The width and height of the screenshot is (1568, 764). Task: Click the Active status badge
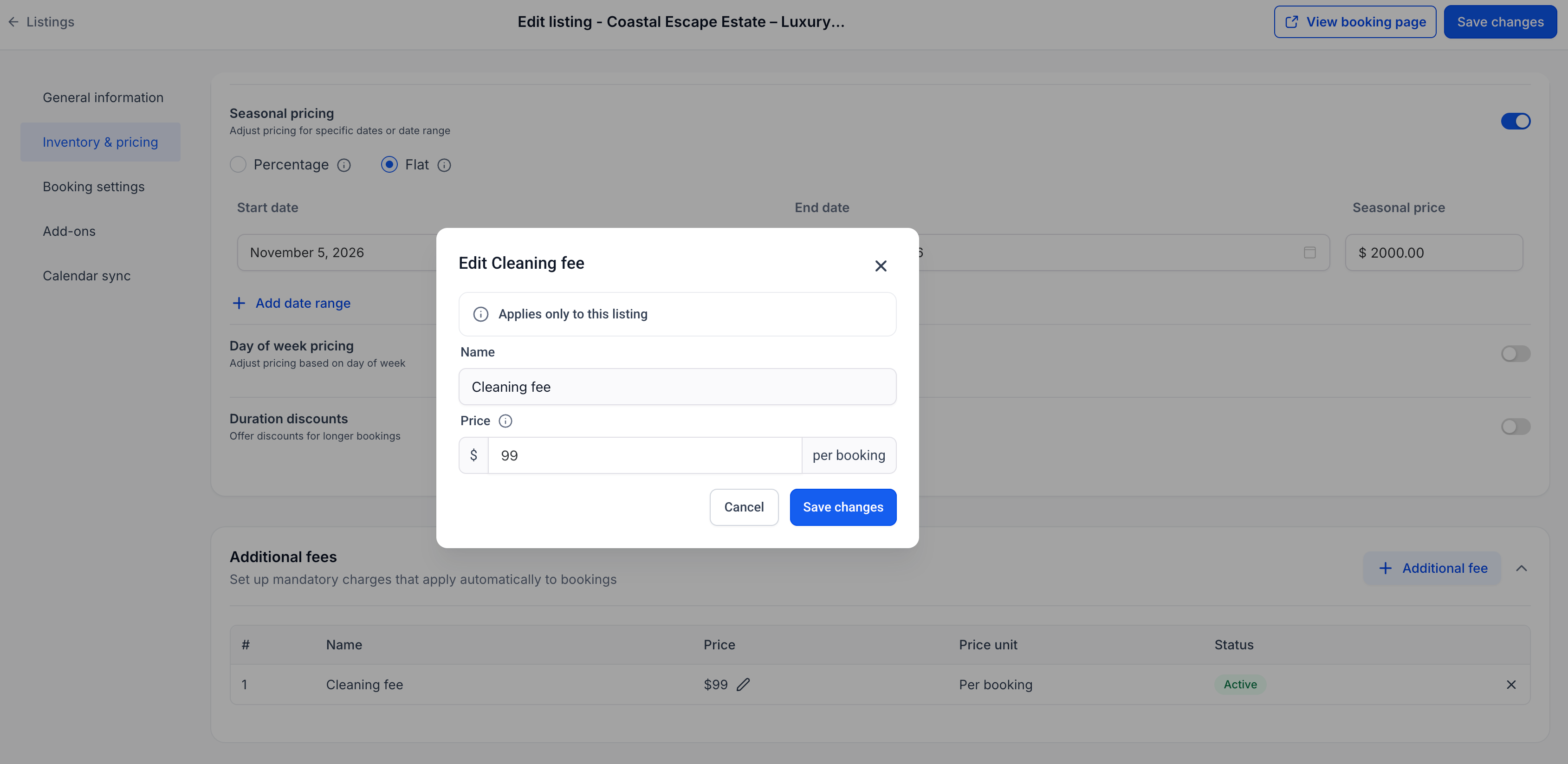coord(1240,684)
